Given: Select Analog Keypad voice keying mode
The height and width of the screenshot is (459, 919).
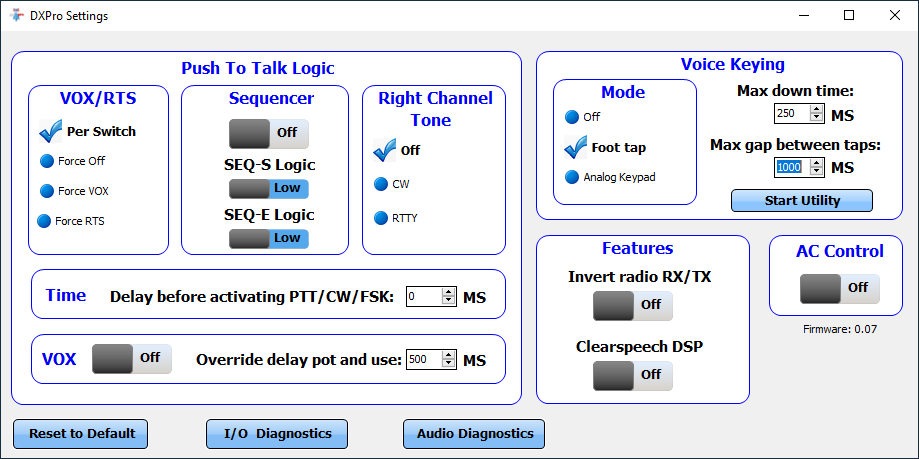Looking at the screenshot, I should pos(610,177).
